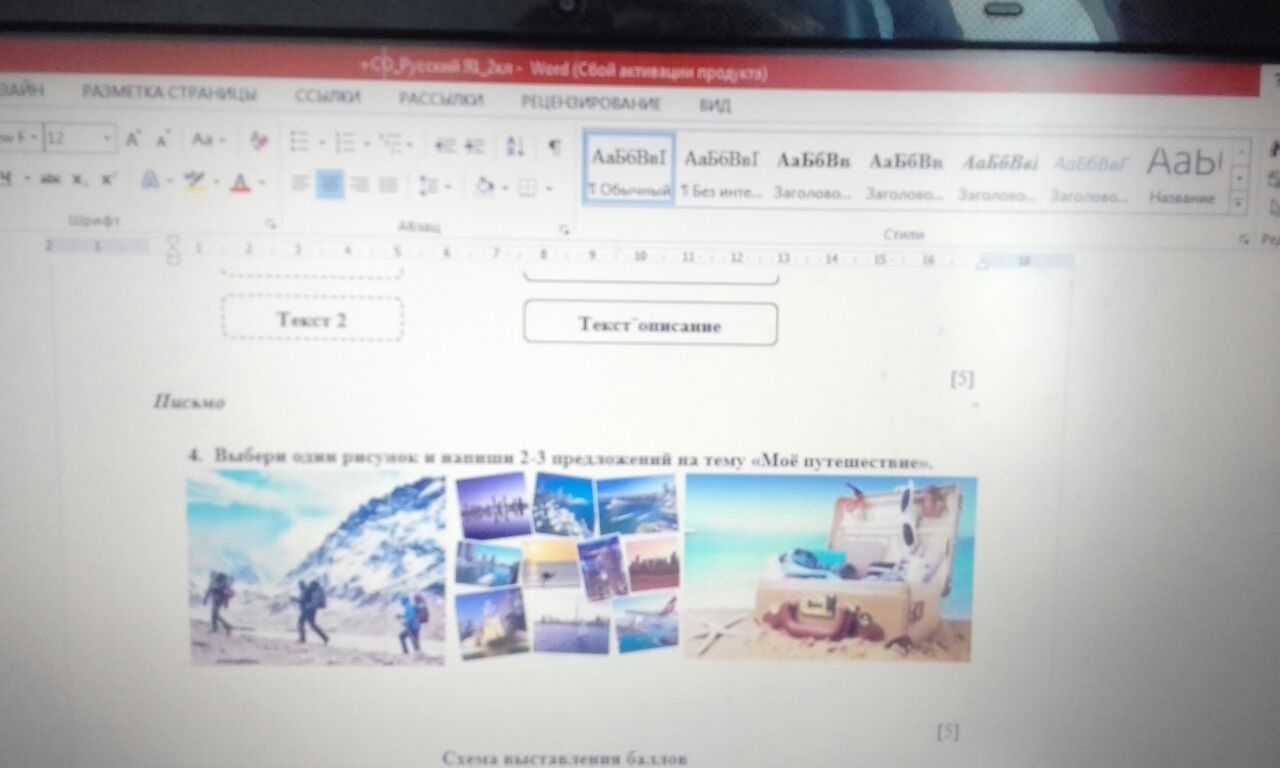The width and height of the screenshot is (1280, 768).
Task: Apply the Text Effects glowing A icon
Action: click(x=151, y=181)
